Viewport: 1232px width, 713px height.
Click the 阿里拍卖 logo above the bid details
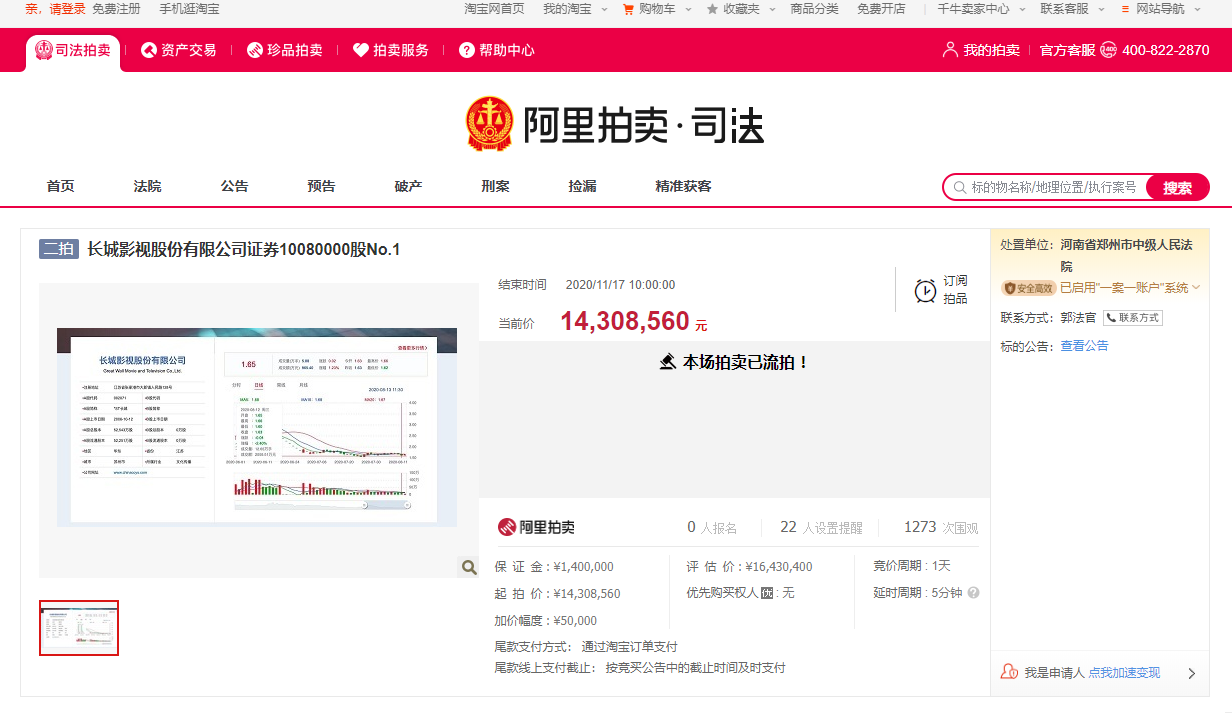pyautogui.click(x=537, y=527)
